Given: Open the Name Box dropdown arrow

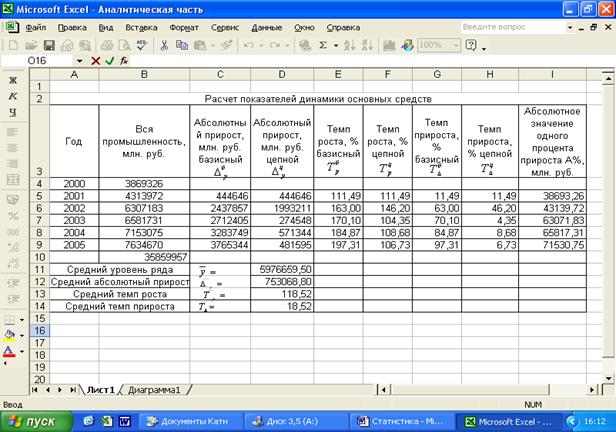Looking at the screenshot, I should (x=80, y=61).
